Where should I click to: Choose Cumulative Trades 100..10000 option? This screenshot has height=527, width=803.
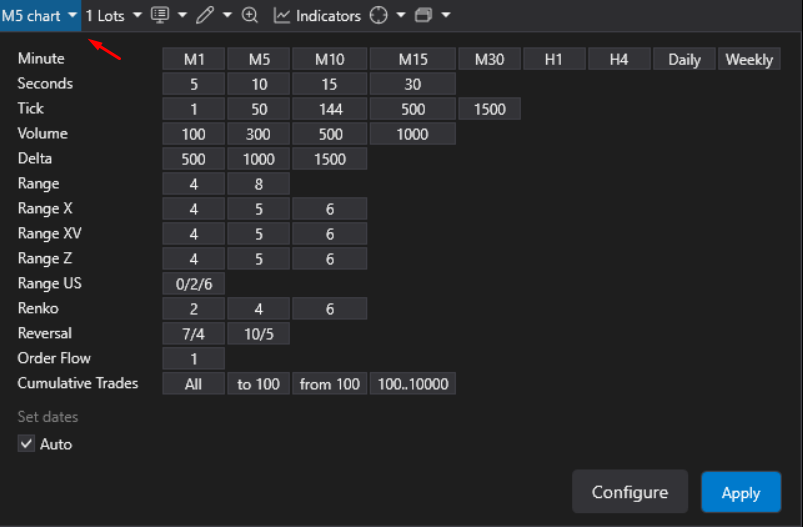pos(412,384)
